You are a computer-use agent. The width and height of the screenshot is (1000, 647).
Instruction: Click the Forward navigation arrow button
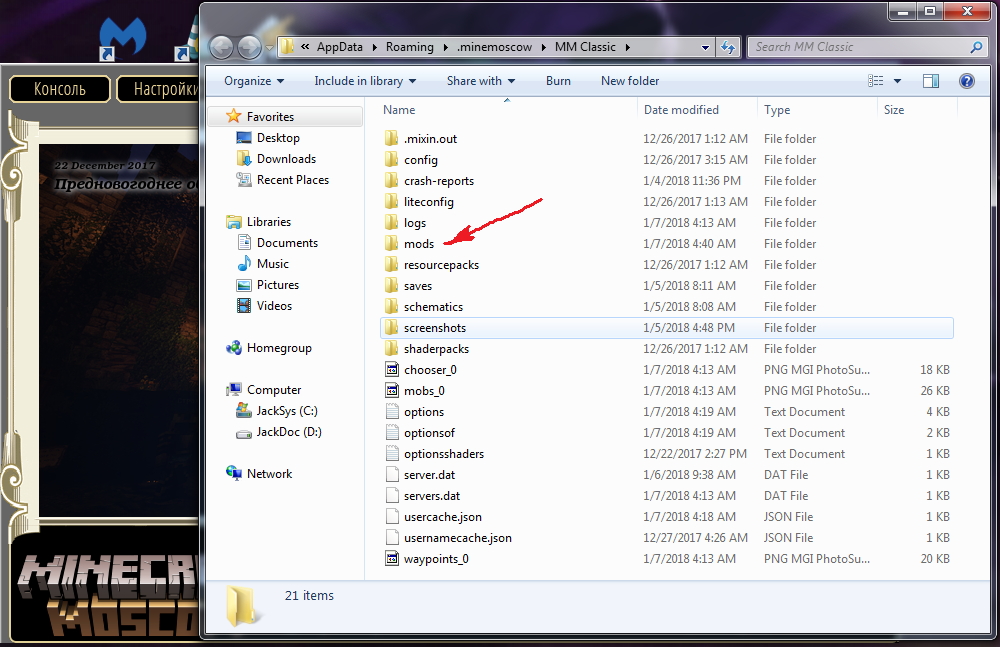click(x=248, y=47)
